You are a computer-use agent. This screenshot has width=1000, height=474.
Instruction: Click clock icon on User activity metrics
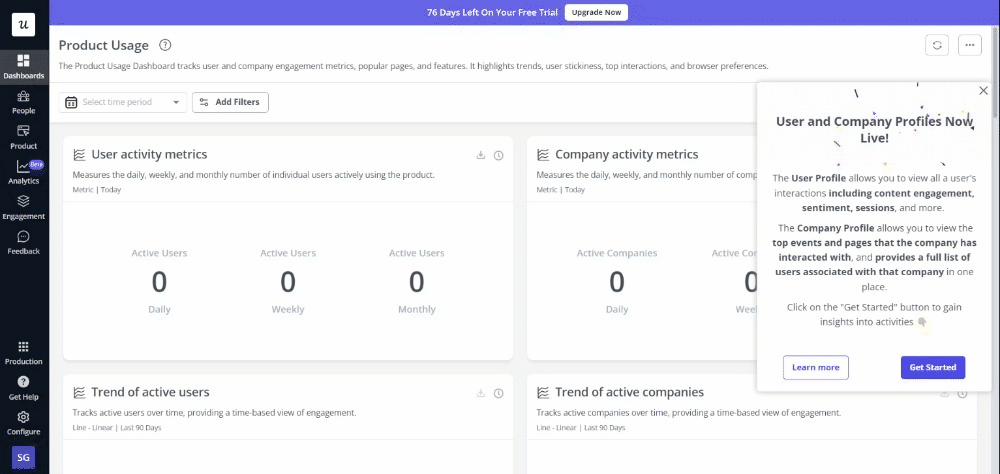click(x=498, y=155)
